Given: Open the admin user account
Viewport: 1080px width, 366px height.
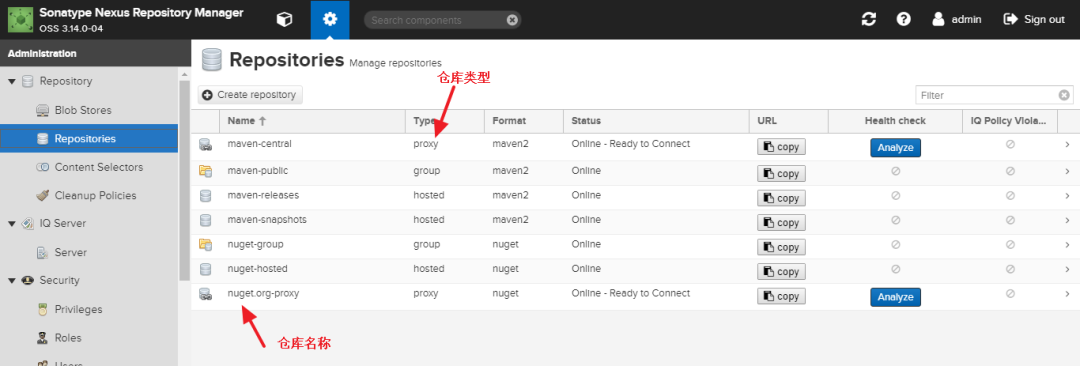Looking at the screenshot, I should (956, 19).
